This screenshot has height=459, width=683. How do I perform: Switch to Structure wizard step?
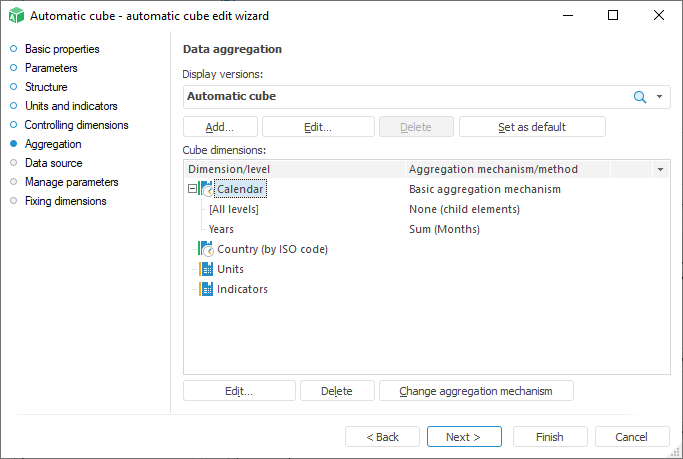(x=46, y=87)
